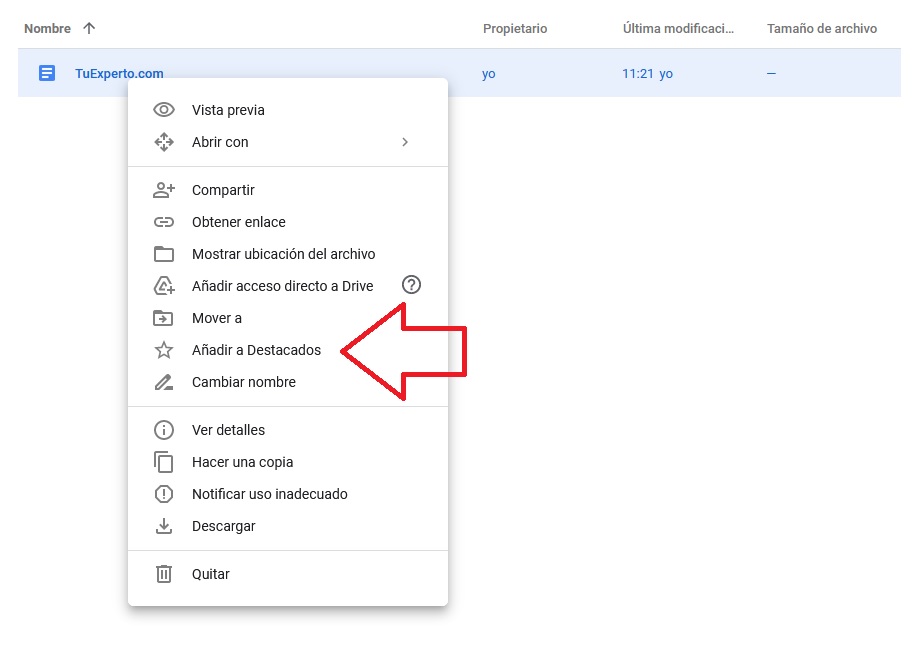Click the help question mark icon
The image size is (923, 645).
[x=411, y=285]
